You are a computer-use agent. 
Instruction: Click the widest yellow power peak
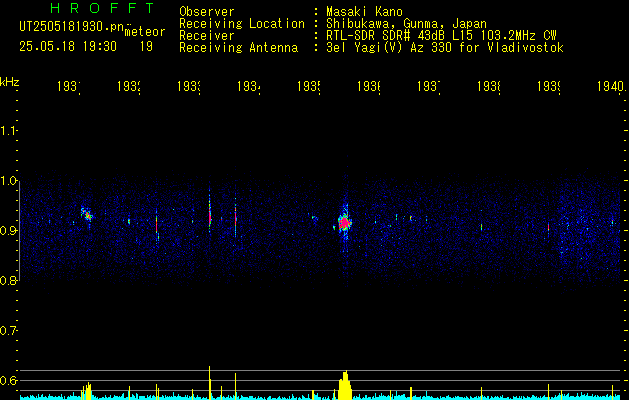(345, 385)
